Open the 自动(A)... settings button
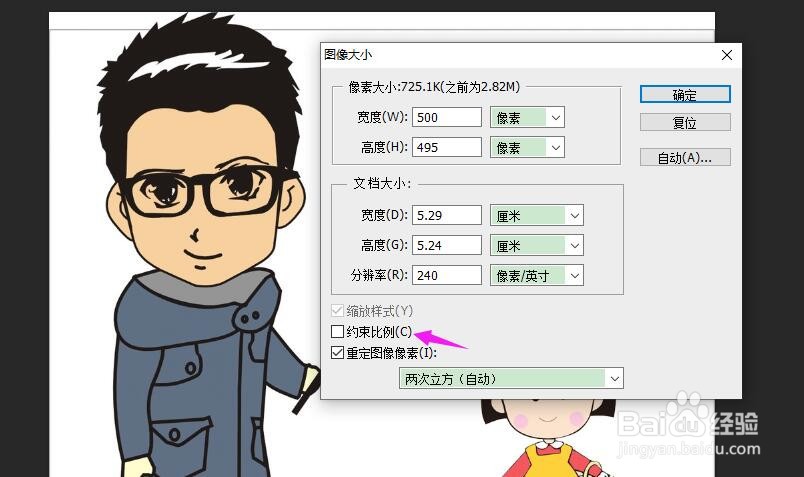Screen dimensions: 804x477 pos(685,157)
